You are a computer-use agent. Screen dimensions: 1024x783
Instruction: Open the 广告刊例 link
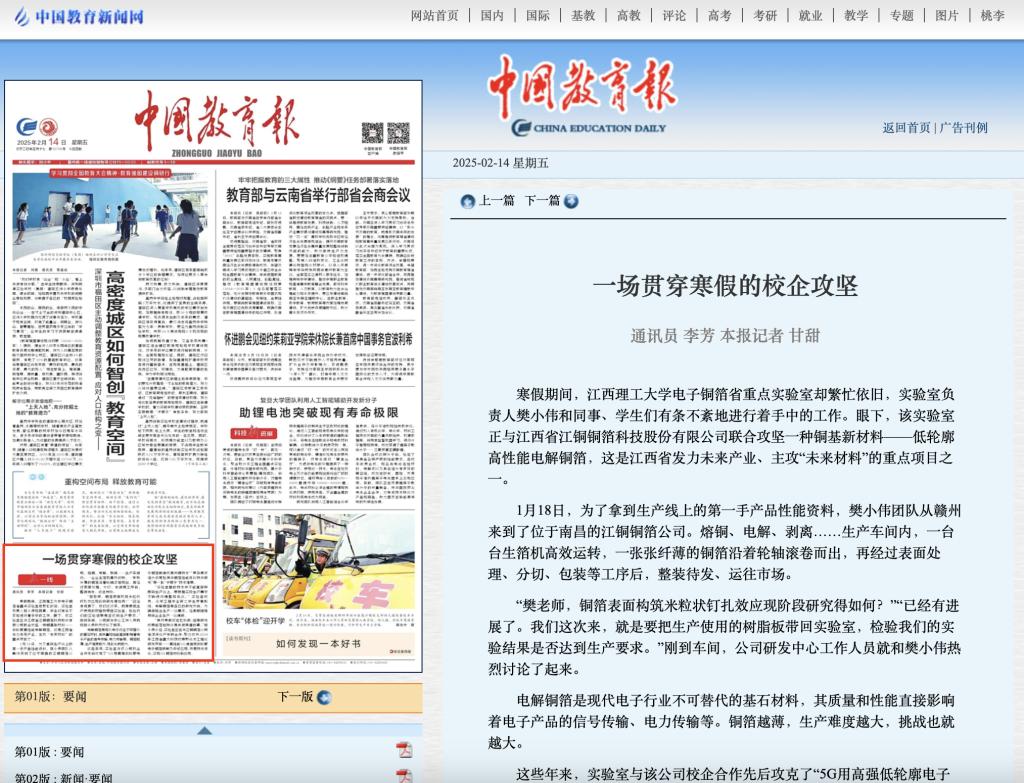pyautogui.click(x=963, y=128)
